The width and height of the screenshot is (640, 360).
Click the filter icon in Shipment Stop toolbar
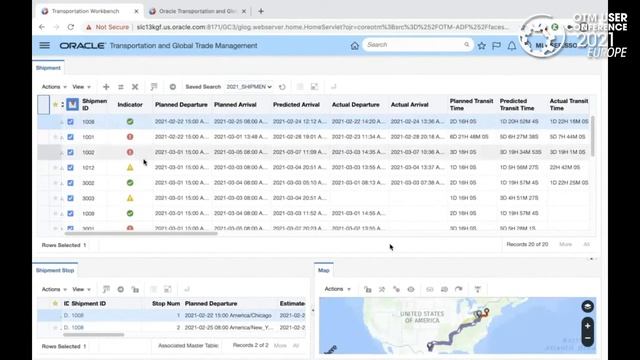(106, 289)
